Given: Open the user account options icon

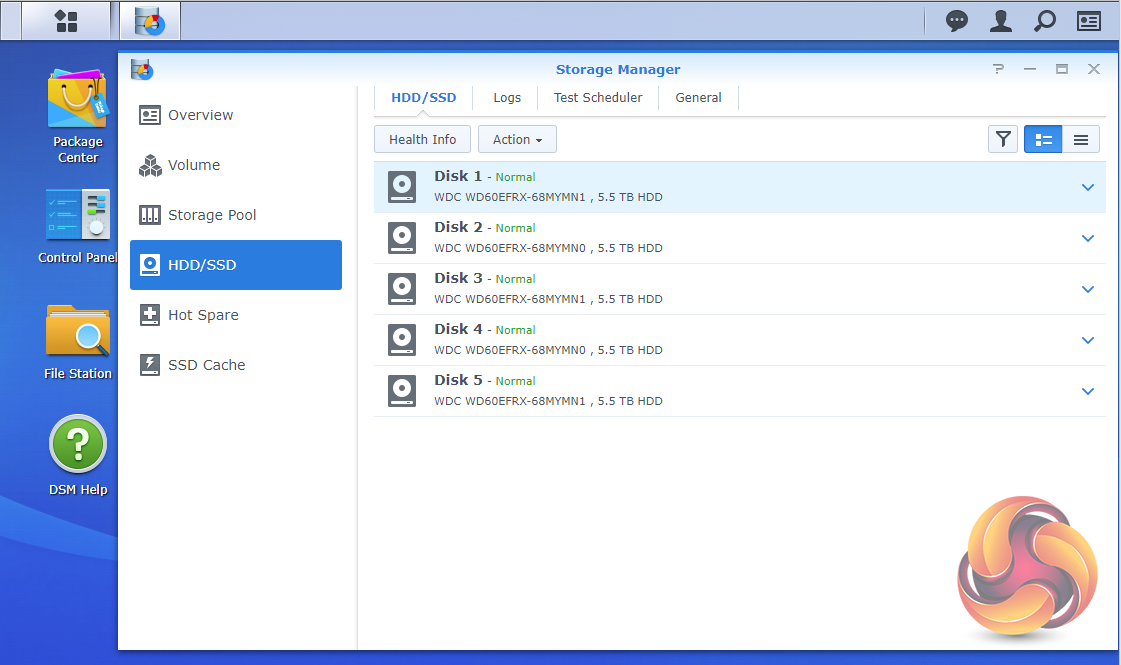Looking at the screenshot, I should click(x=1000, y=20).
